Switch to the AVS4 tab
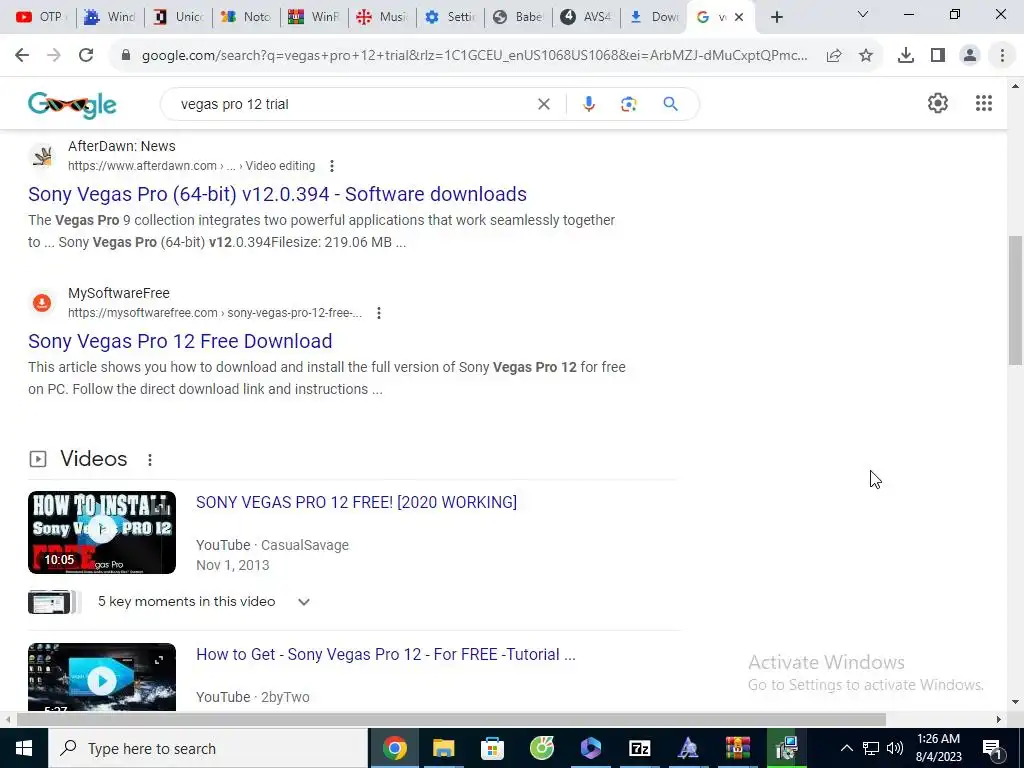Viewport: 1024px width, 768px height. [x=586, y=17]
